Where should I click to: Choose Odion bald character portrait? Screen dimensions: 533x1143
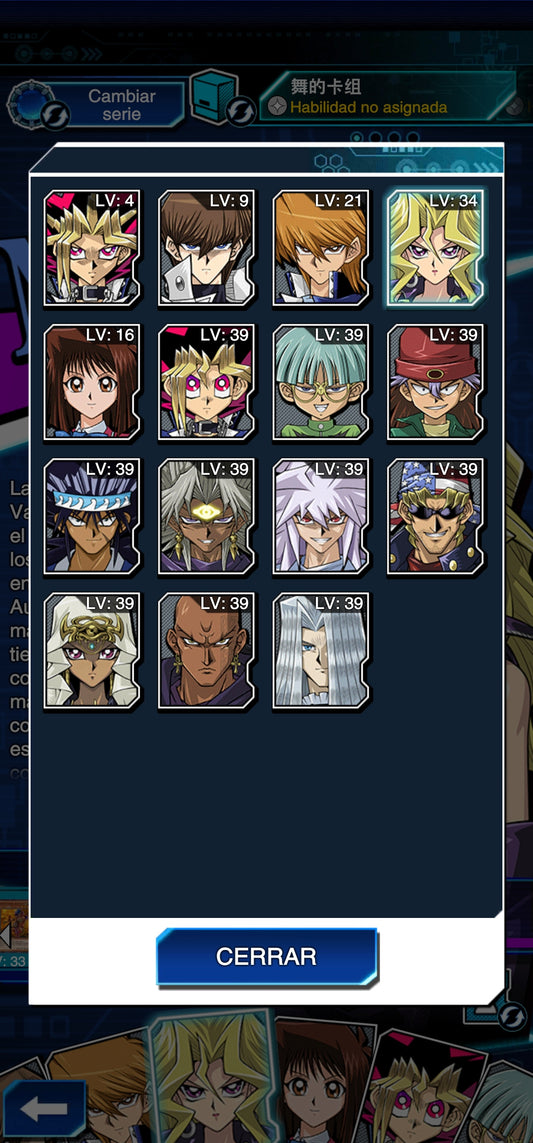(206, 651)
